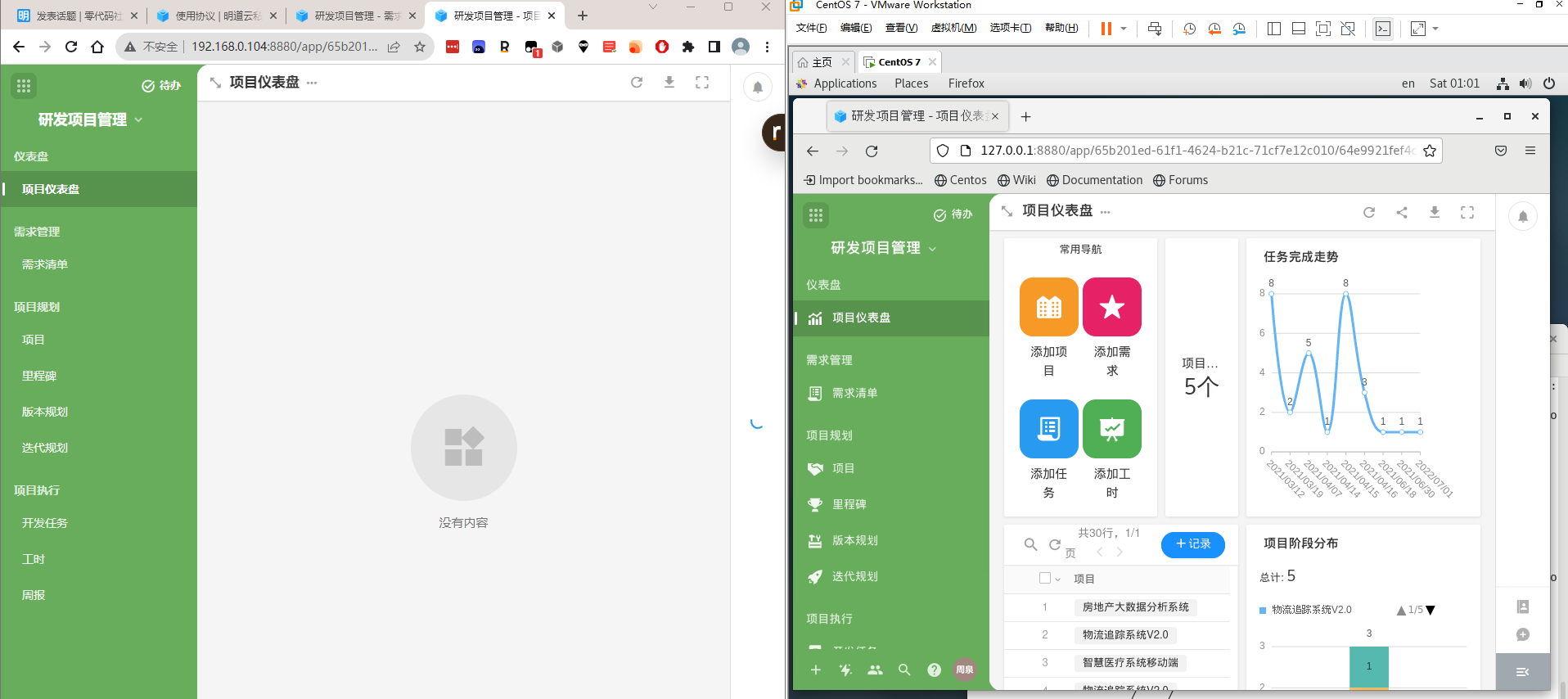This screenshot has height=699, width=1568.
Task: Click the contacts people icon in sidebar footer
Action: coord(875,670)
